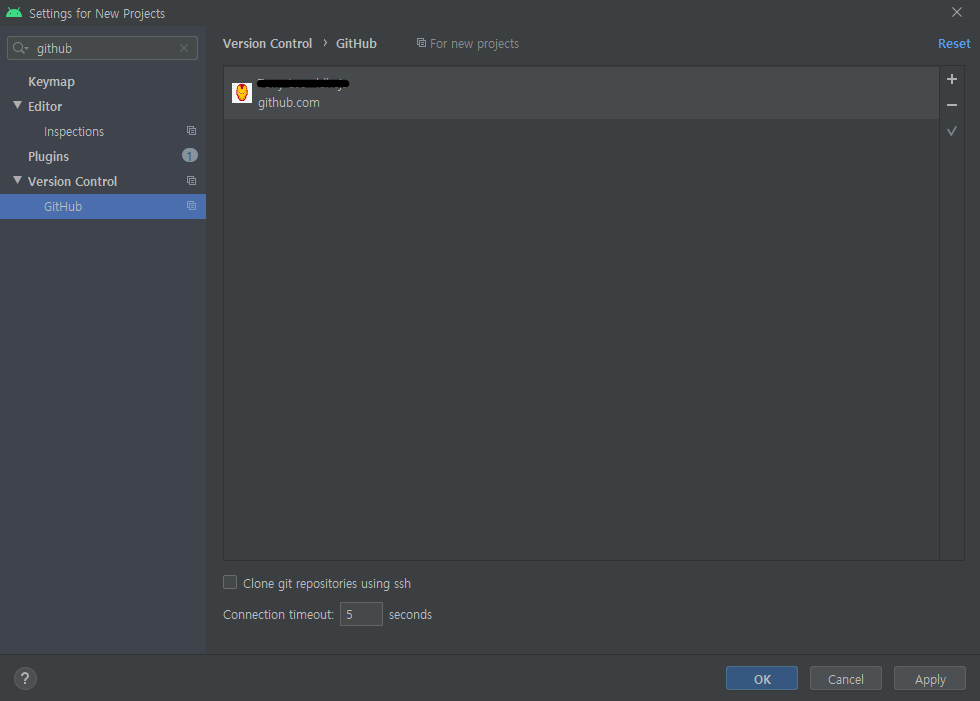Select Version Control in the sidebar
Image resolution: width=980 pixels, height=701 pixels.
(x=72, y=182)
